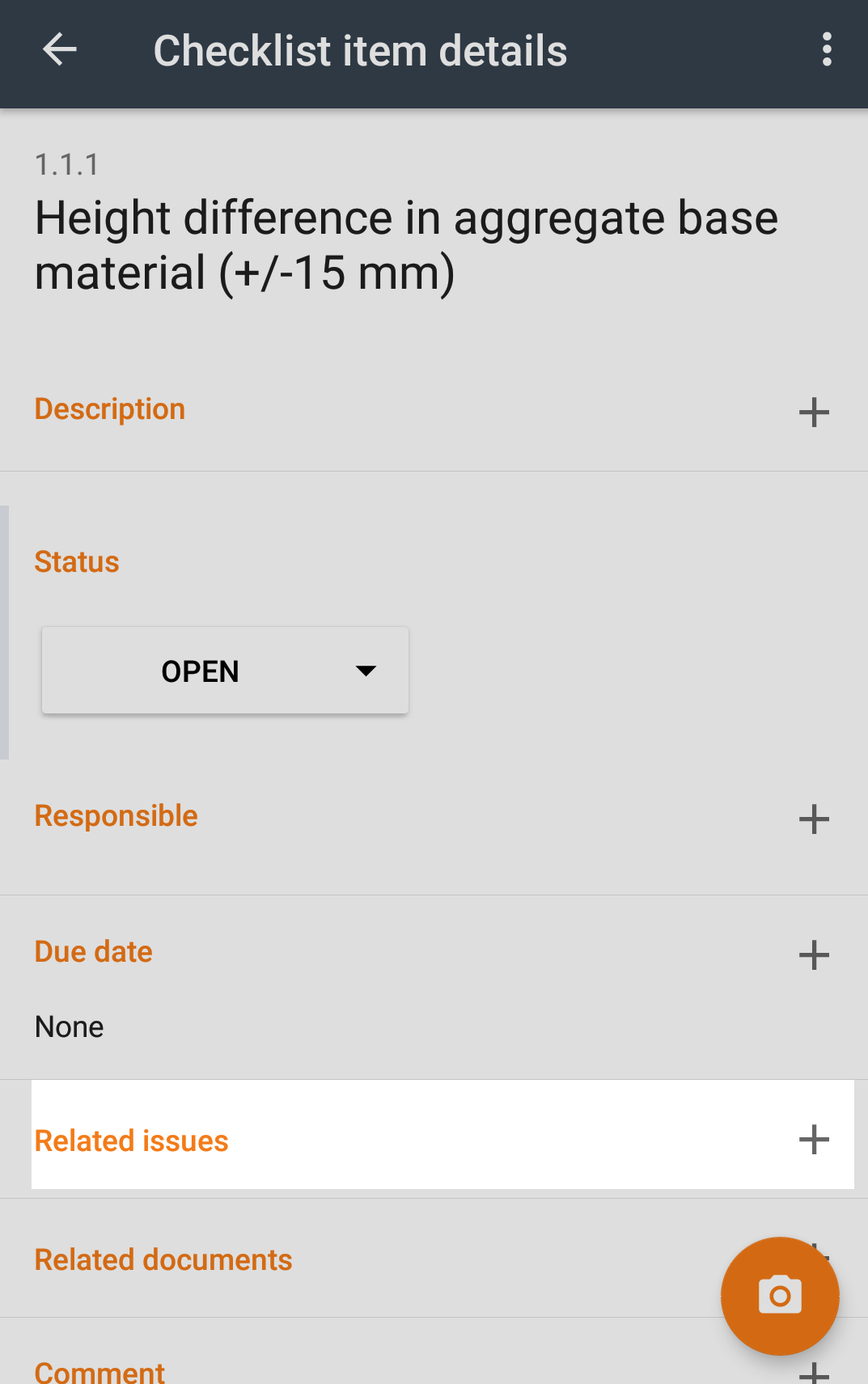868x1384 pixels.
Task: Tap the Status section heading
Action: [x=77, y=561]
